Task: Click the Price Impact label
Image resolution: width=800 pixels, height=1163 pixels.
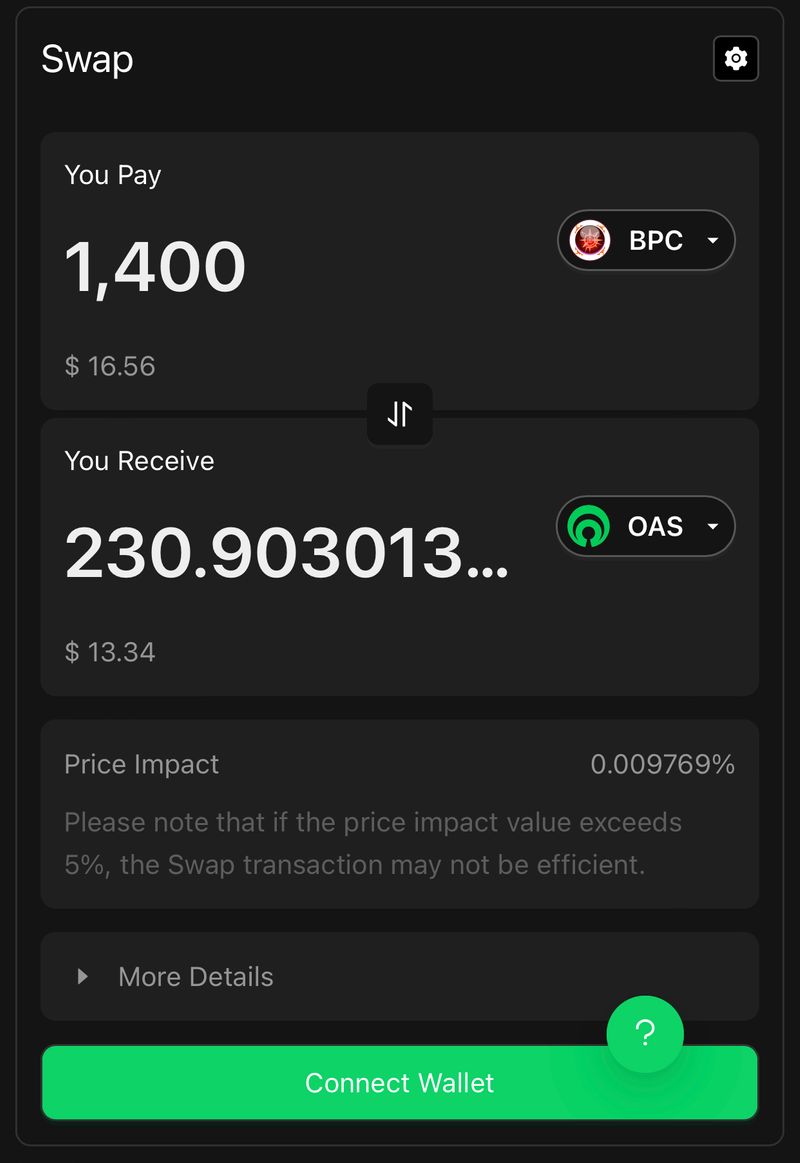Action: (x=141, y=765)
